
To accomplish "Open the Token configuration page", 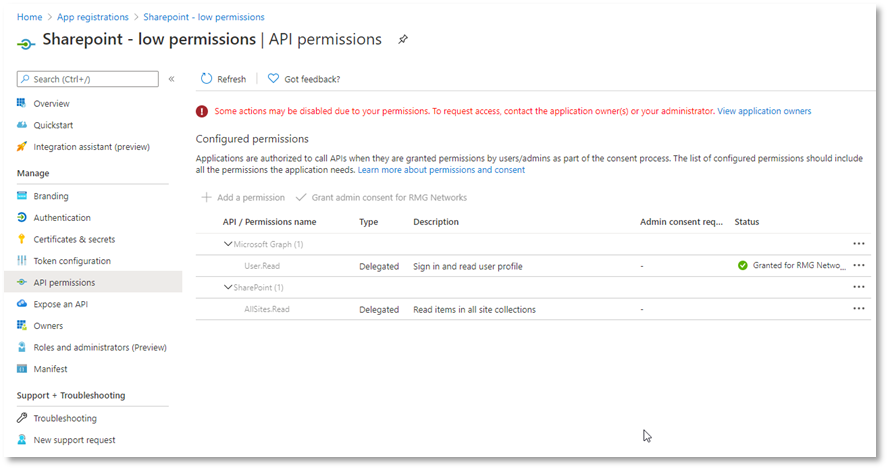I will (72, 261).
